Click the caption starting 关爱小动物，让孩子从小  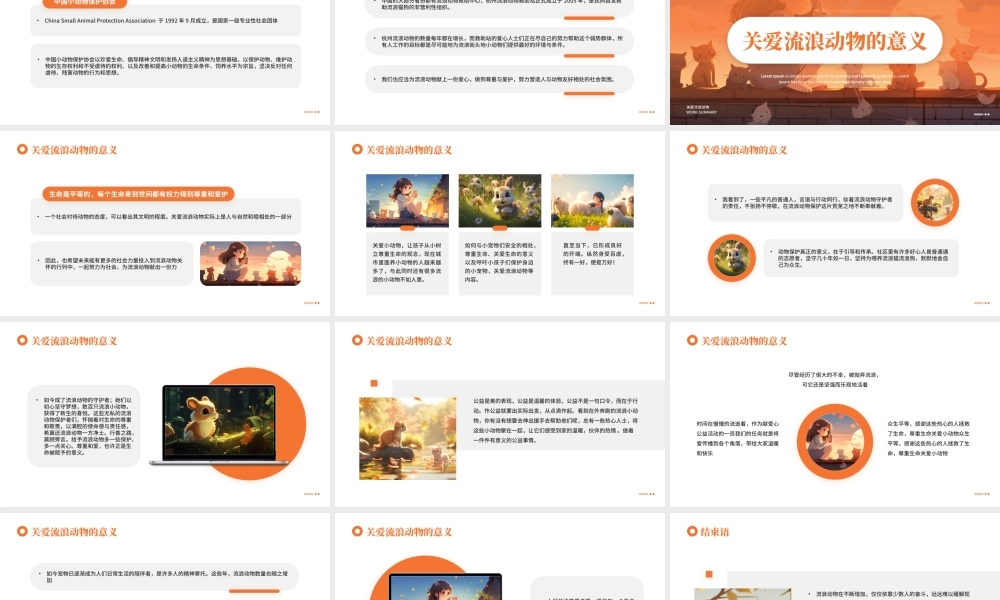pos(408,262)
